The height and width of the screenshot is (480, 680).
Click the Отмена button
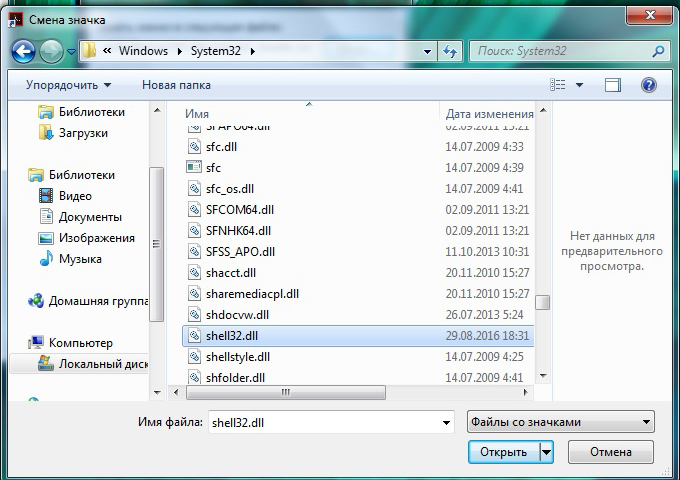pos(610,452)
